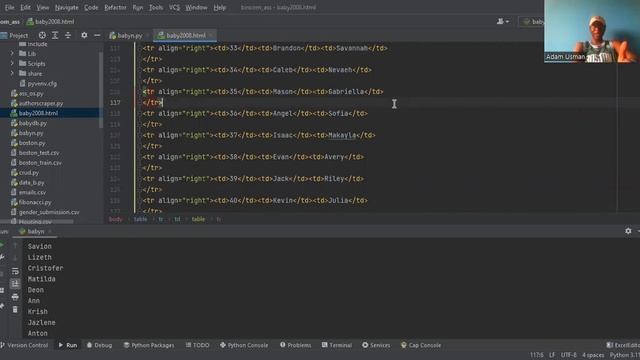Screen dimensions: 640x360
Task: Click the Select Opened File target icon
Action: tap(42, 36)
